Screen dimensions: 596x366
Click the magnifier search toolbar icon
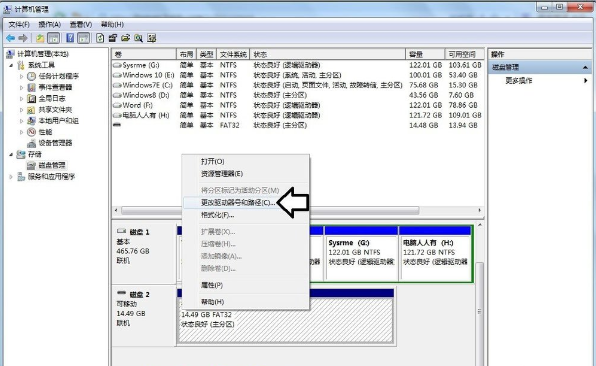138,38
